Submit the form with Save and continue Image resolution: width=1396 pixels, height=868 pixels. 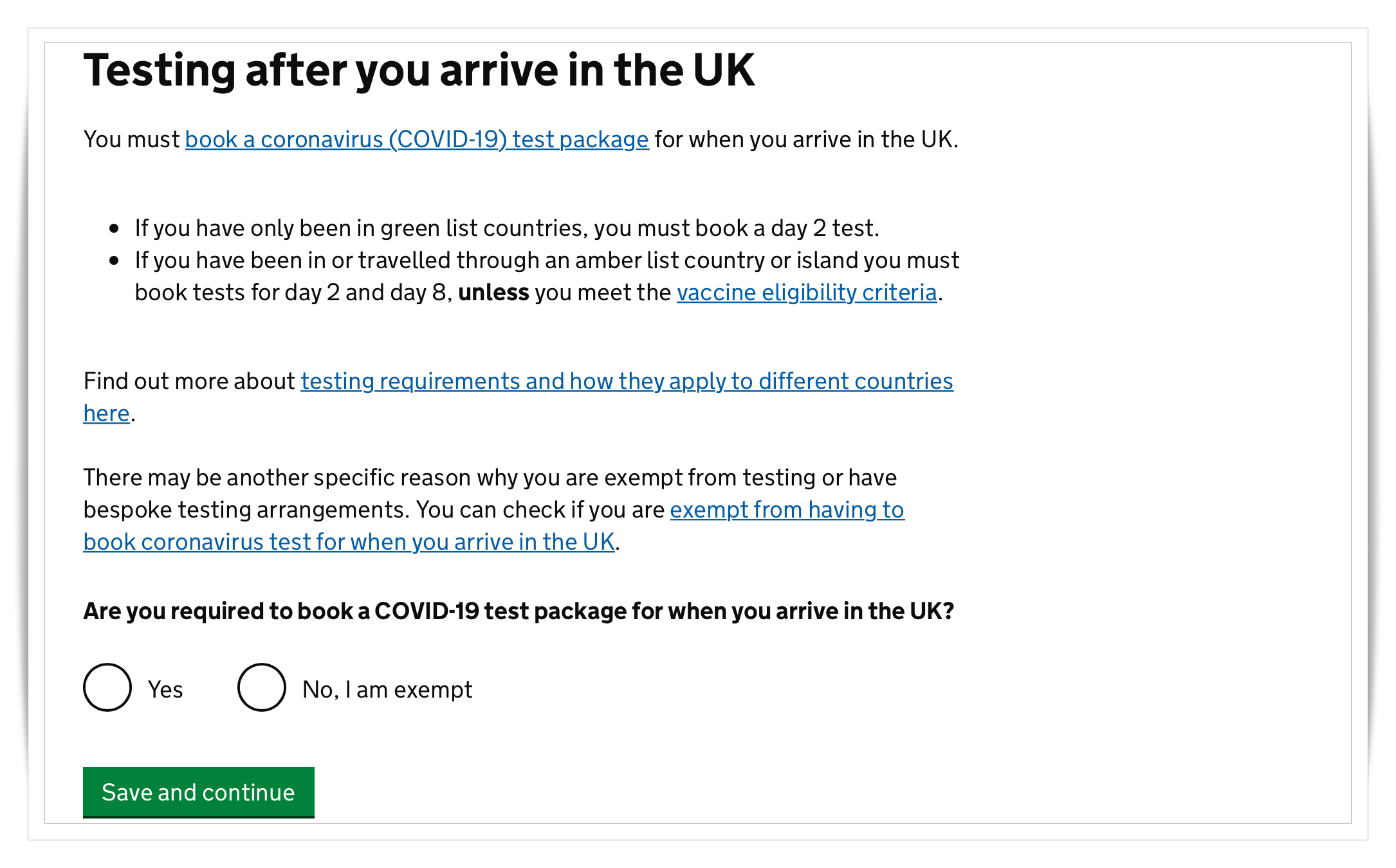[x=198, y=792]
